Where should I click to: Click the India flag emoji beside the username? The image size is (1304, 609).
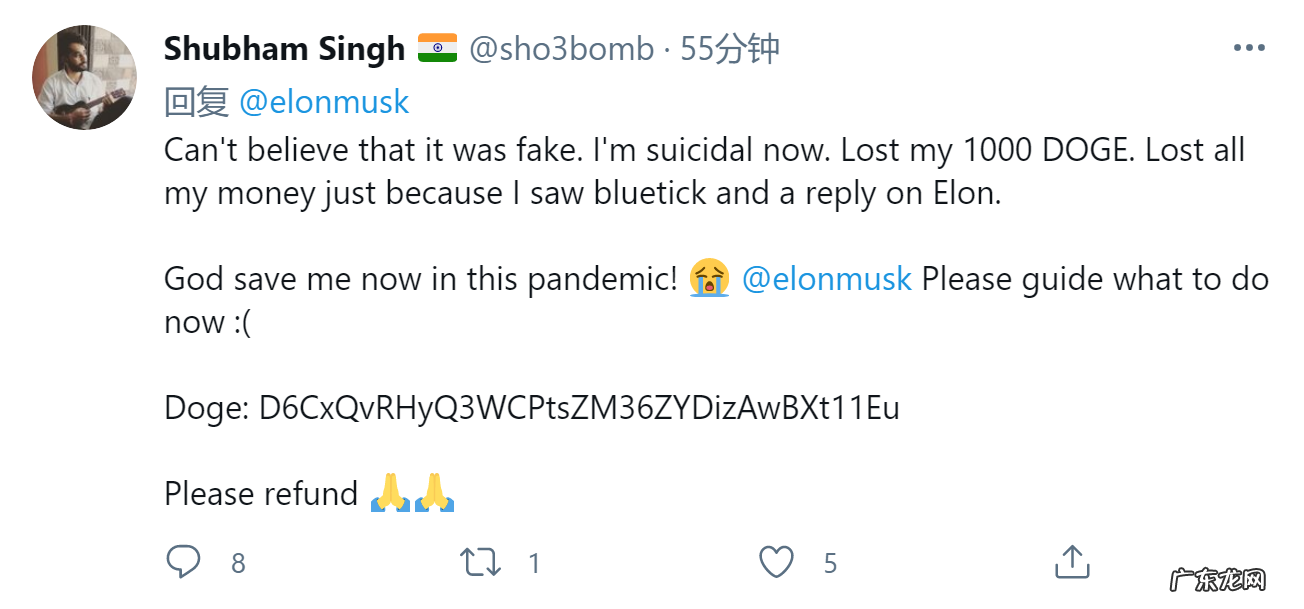437,44
